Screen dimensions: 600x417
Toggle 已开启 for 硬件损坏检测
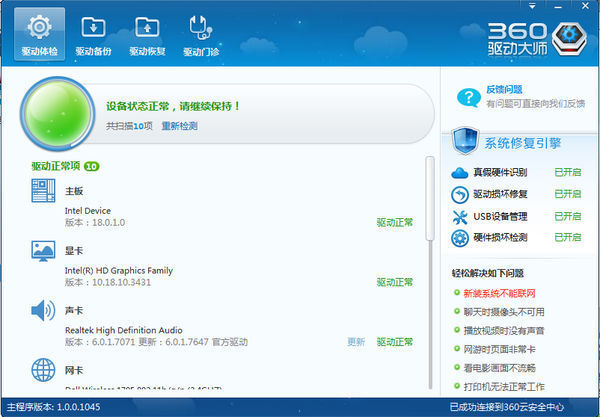568,237
